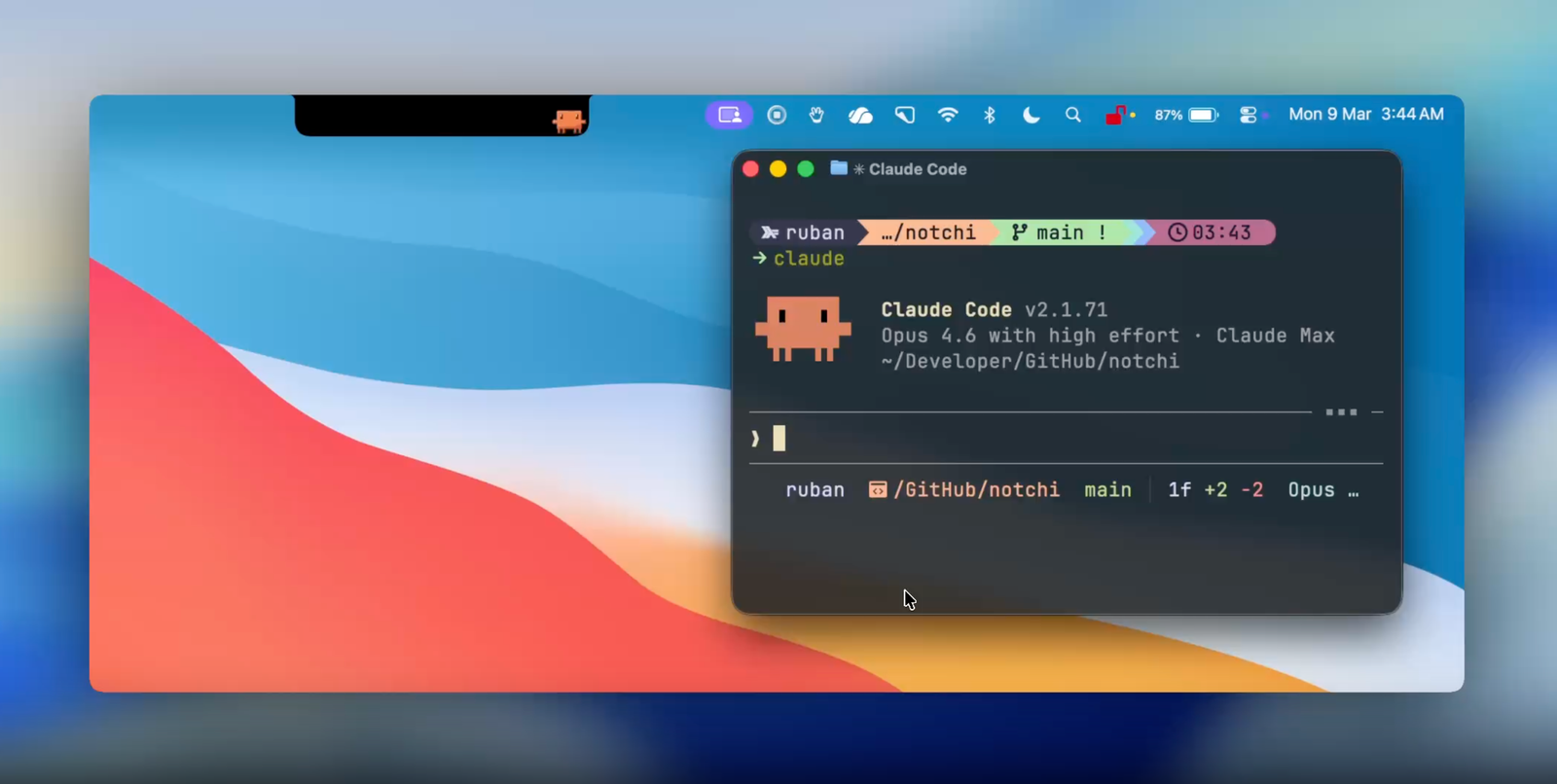Click the Claude Code window title
1557x784 pixels.
coord(917,169)
